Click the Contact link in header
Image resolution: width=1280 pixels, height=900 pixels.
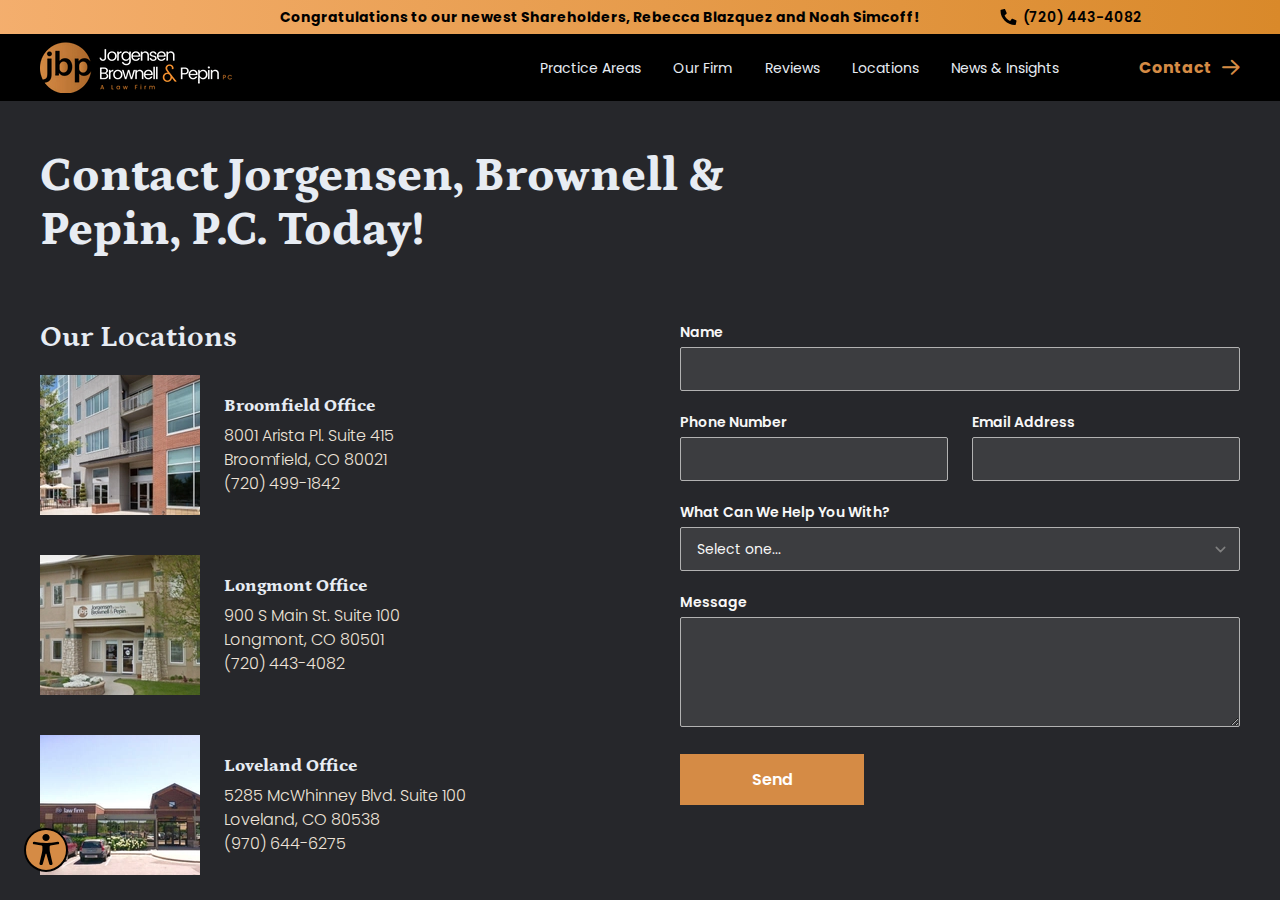coord(1175,67)
